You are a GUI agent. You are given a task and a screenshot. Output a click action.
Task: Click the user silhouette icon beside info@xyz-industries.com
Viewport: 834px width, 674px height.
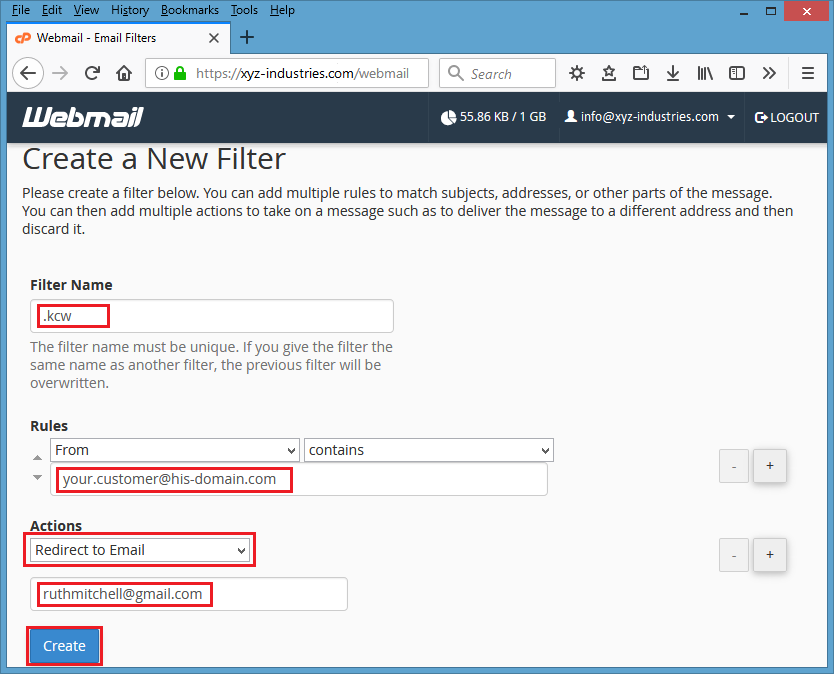[570, 116]
